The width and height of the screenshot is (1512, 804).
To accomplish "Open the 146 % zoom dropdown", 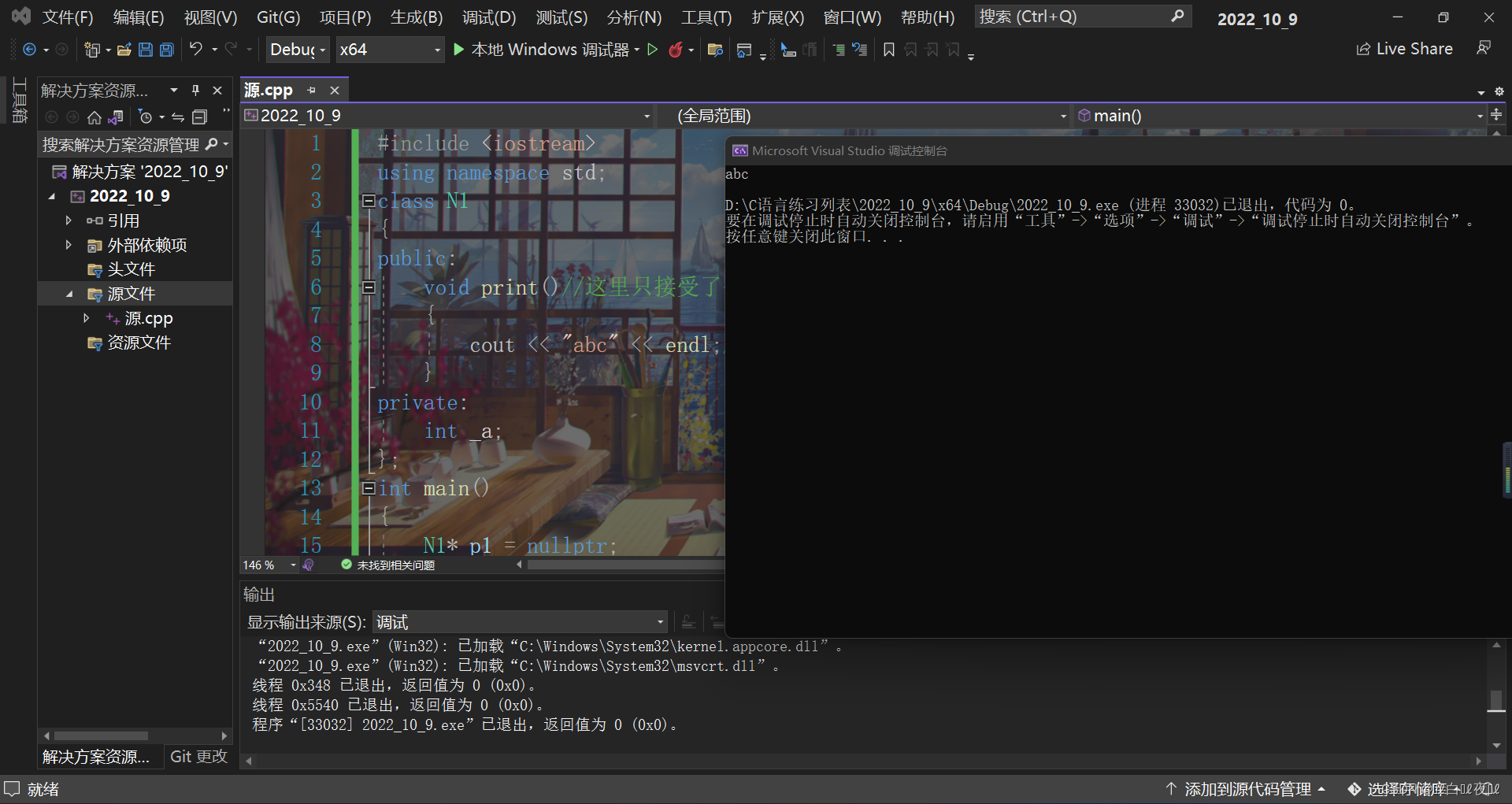I will (269, 565).
